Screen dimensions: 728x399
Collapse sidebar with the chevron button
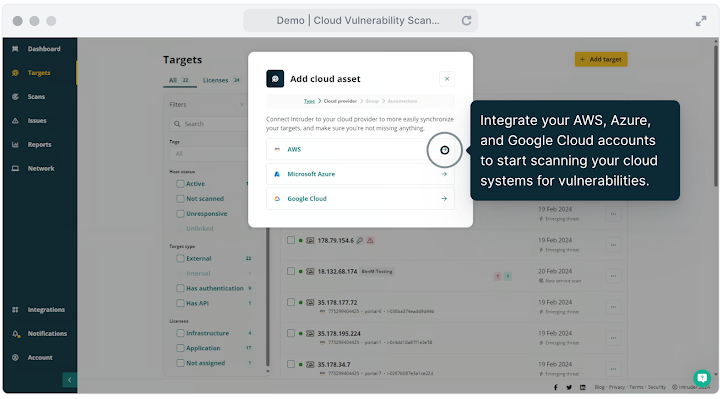click(70, 380)
